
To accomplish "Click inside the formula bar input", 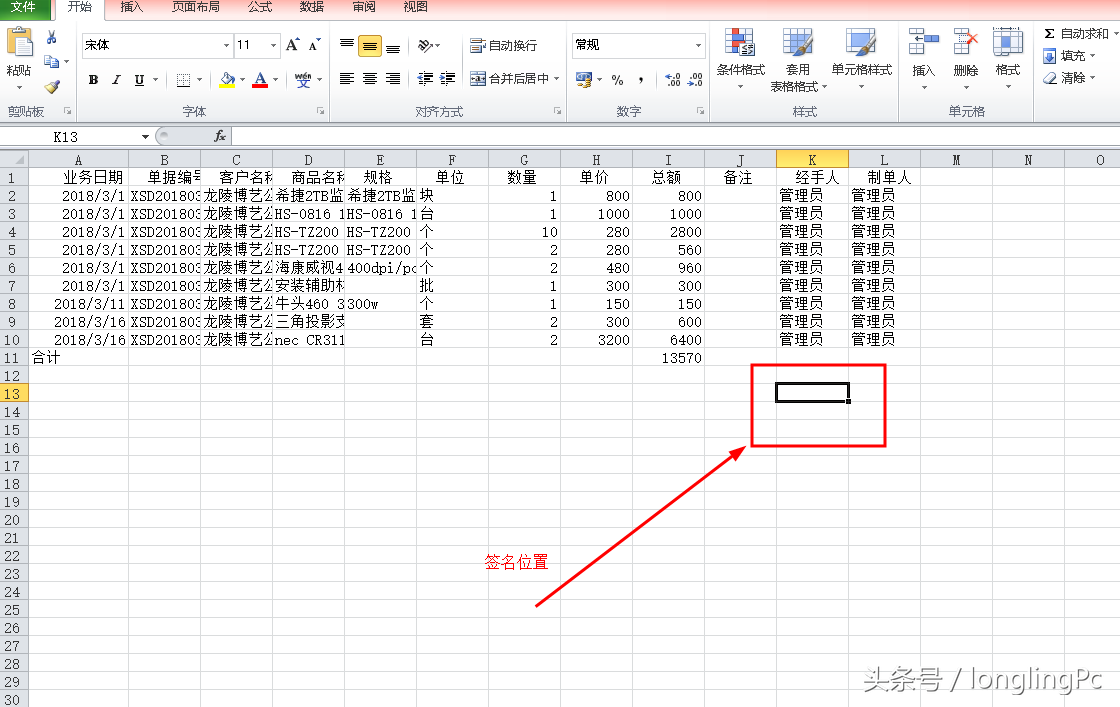I will pyautogui.click(x=675, y=136).
